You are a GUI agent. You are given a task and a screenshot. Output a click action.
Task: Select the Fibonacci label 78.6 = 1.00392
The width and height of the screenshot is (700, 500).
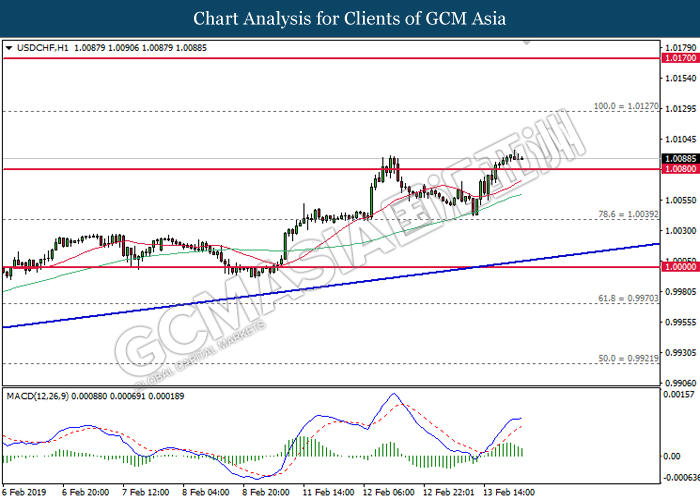pyautogui.click(x=628, y=214)
